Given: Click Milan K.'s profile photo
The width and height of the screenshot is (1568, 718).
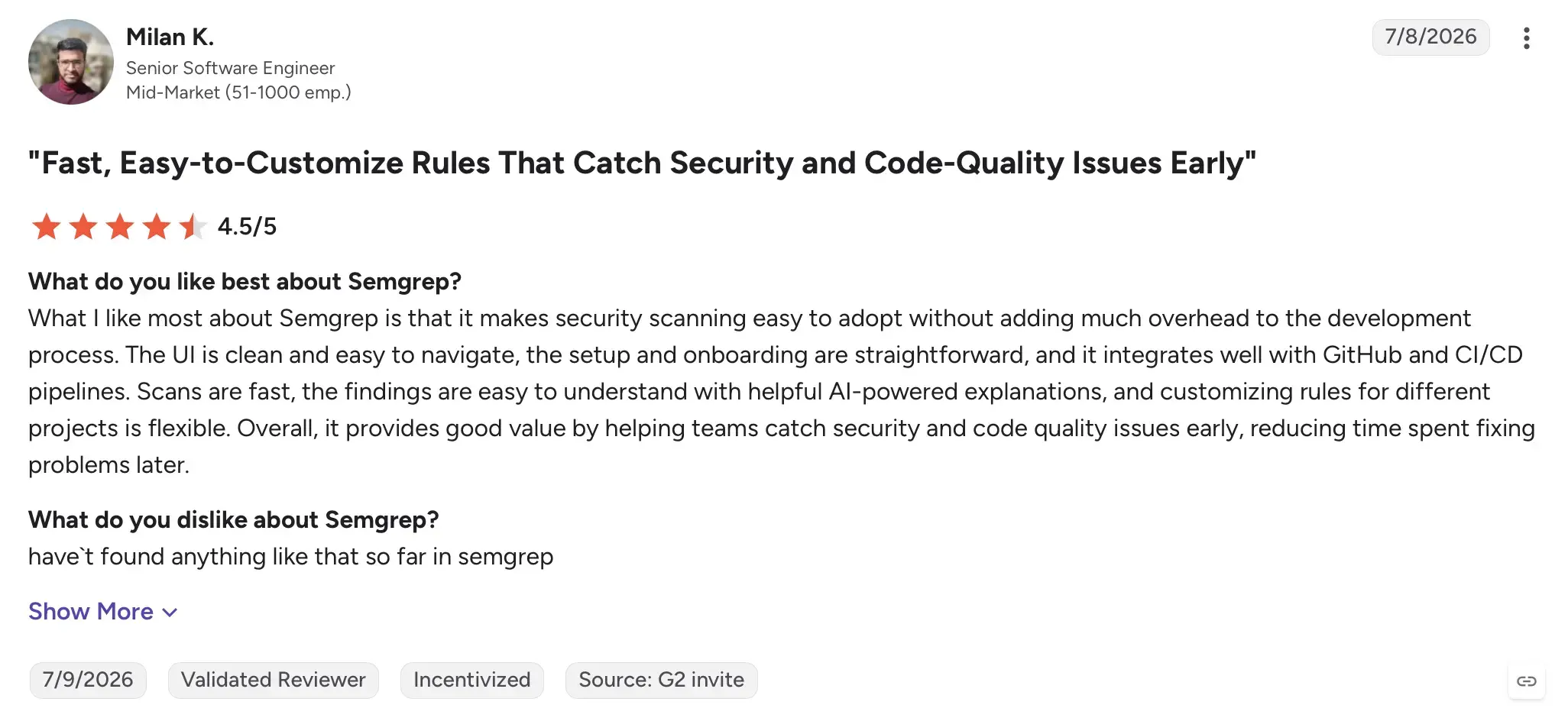Looking at the screenshot, I should [71, 62].
